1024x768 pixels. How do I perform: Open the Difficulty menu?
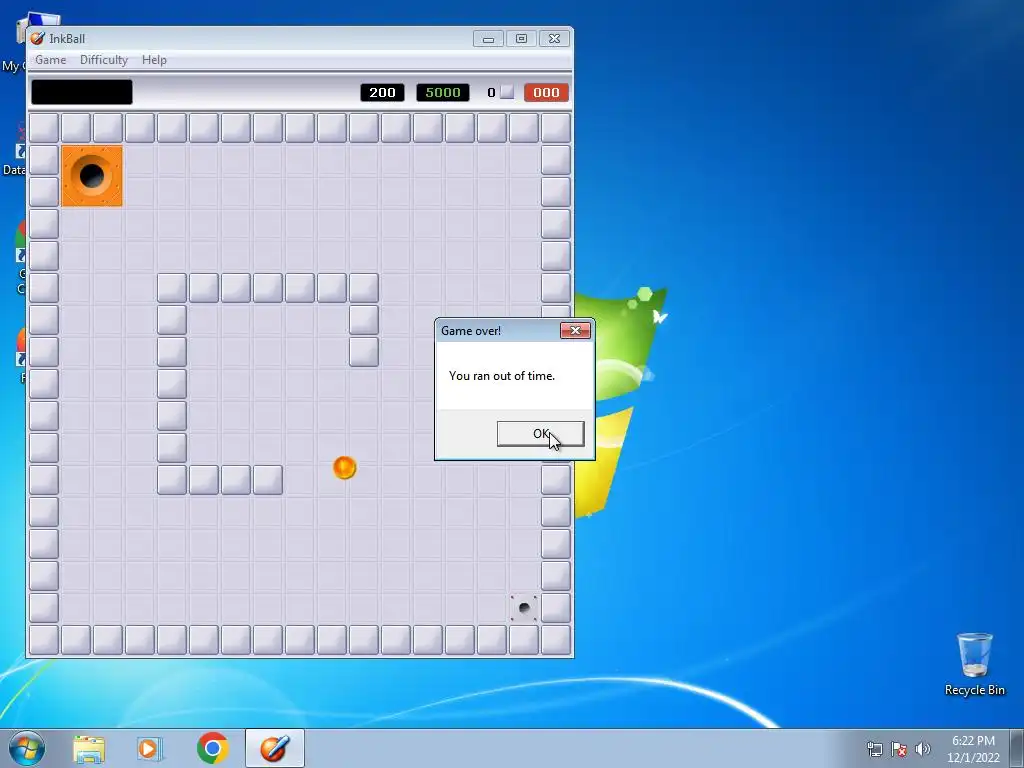click(x=104, y=59)
